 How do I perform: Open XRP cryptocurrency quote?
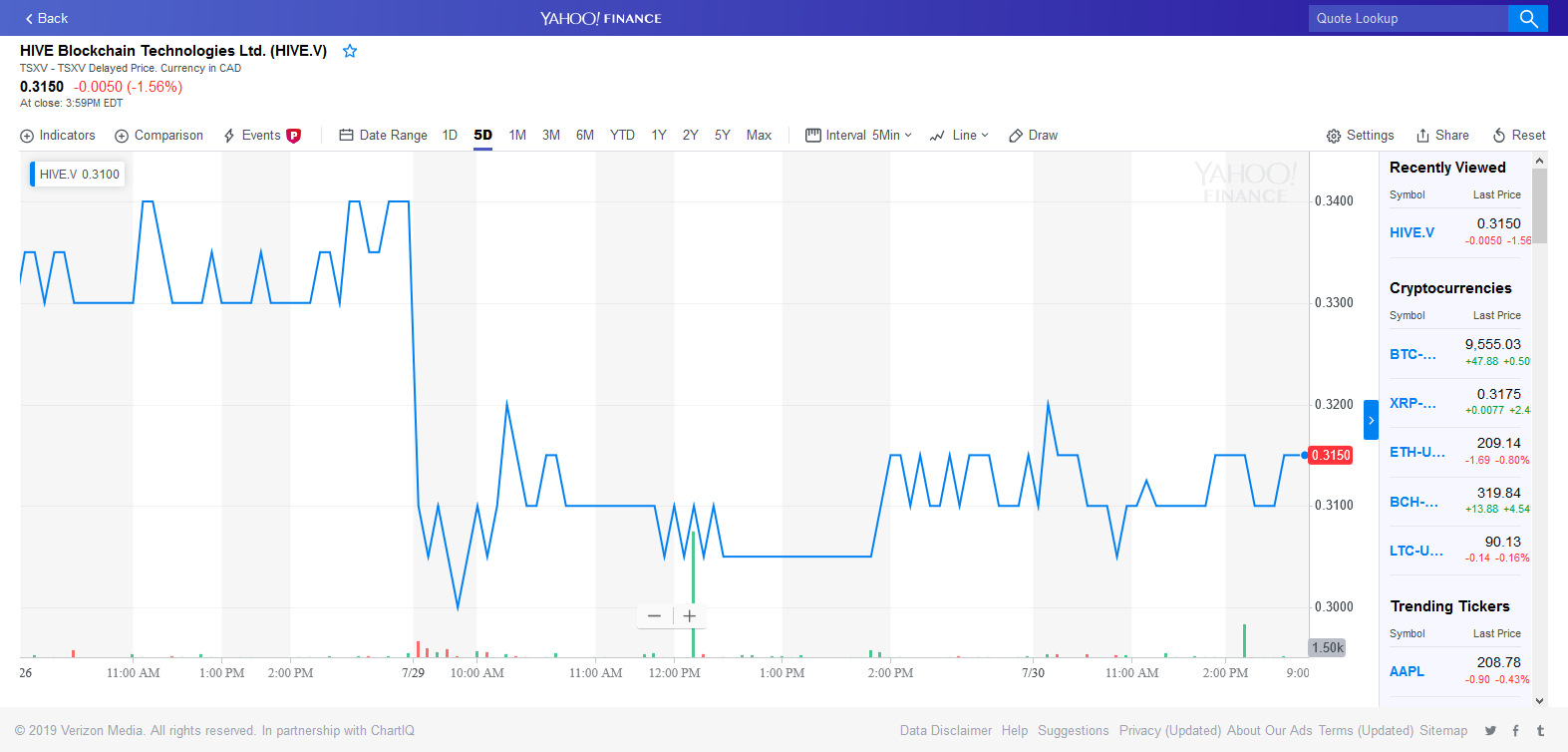pos(1413,403)
